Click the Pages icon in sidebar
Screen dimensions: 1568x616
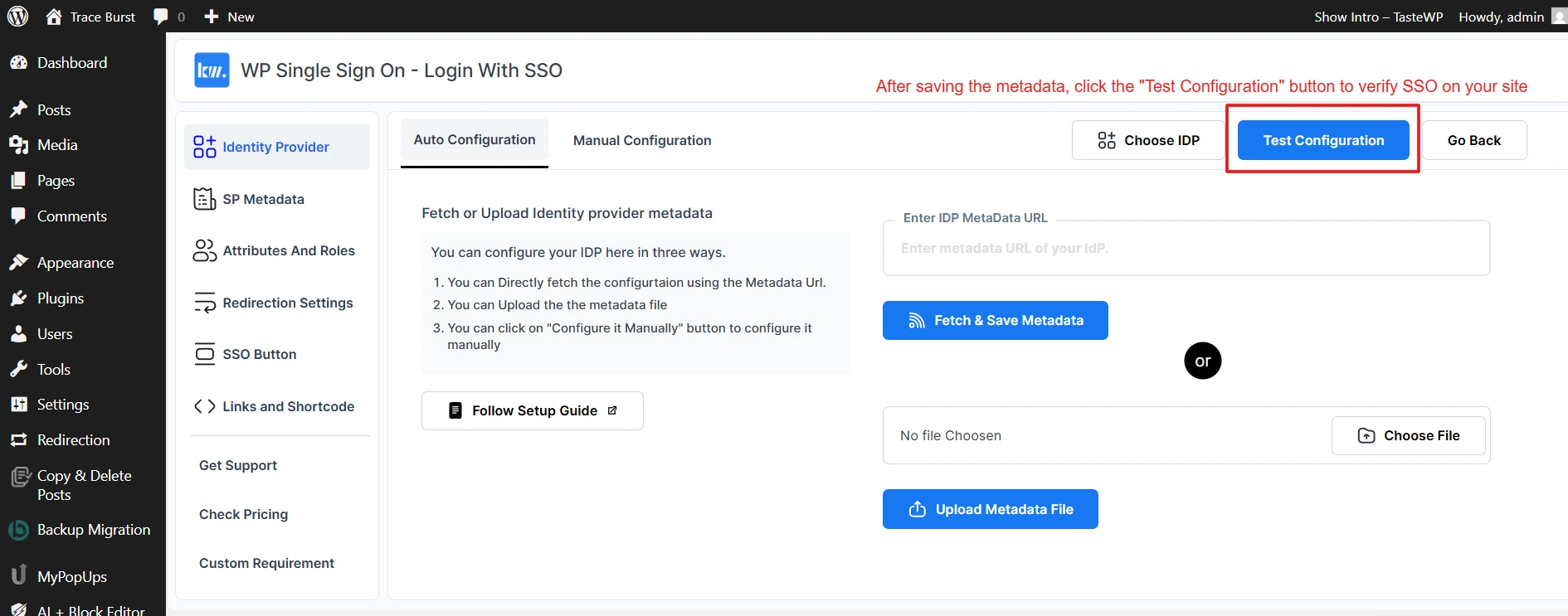18,181
